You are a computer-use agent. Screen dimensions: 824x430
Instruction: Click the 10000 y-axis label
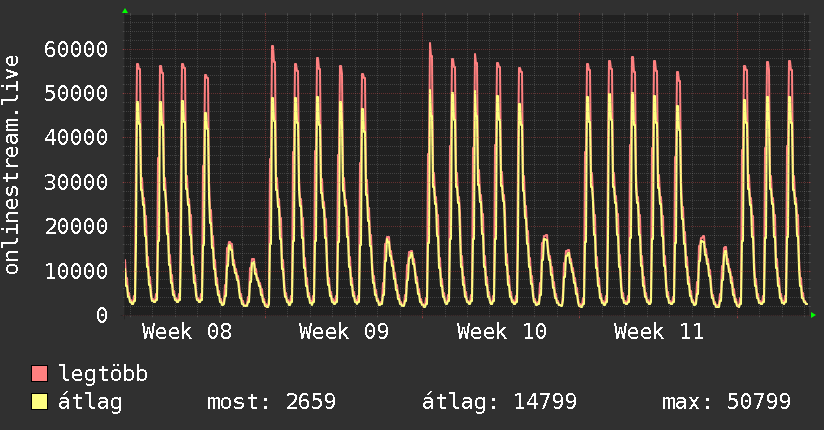(76, 271)
